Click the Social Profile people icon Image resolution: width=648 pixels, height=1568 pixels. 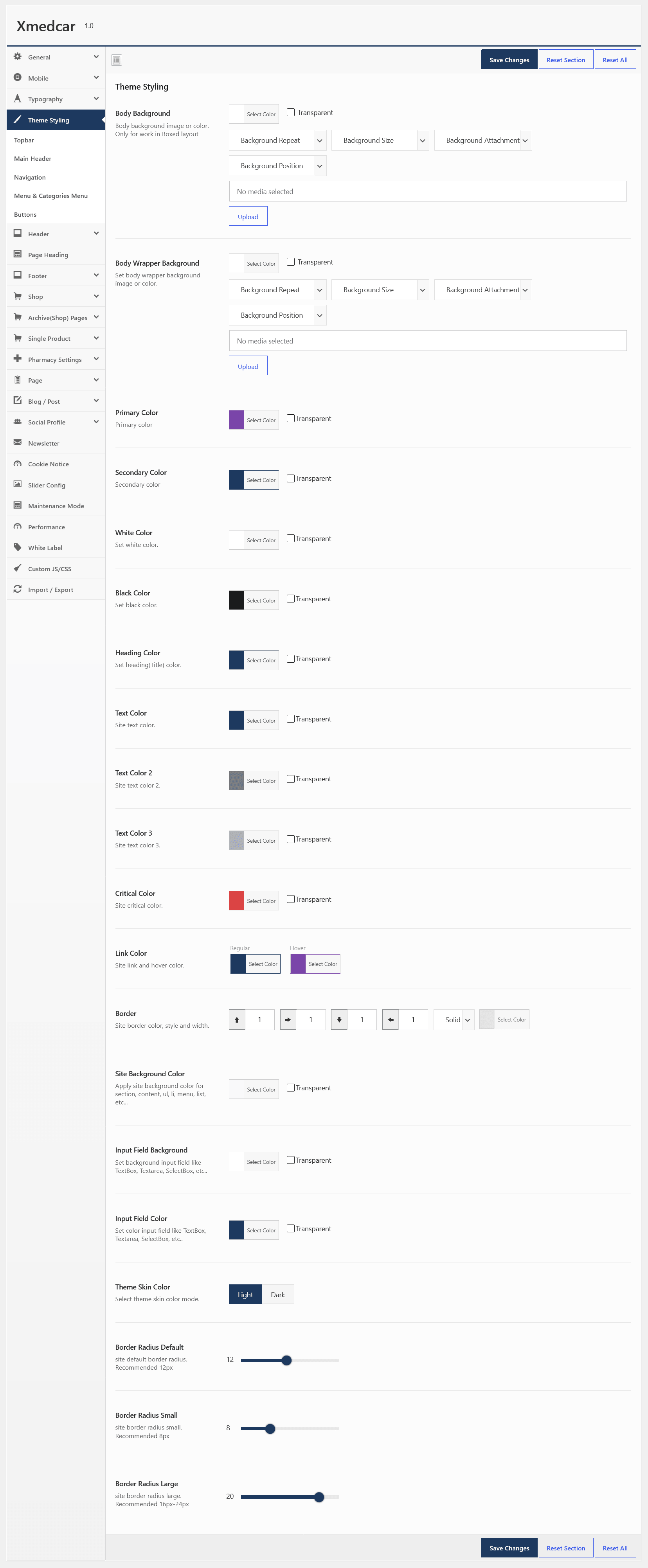(18, 422)
